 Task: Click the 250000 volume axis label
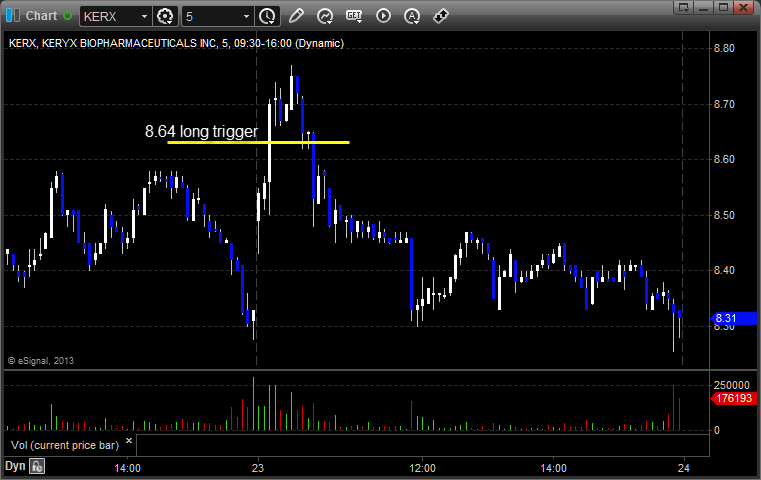pyautogui.click(x=731, y=385)
